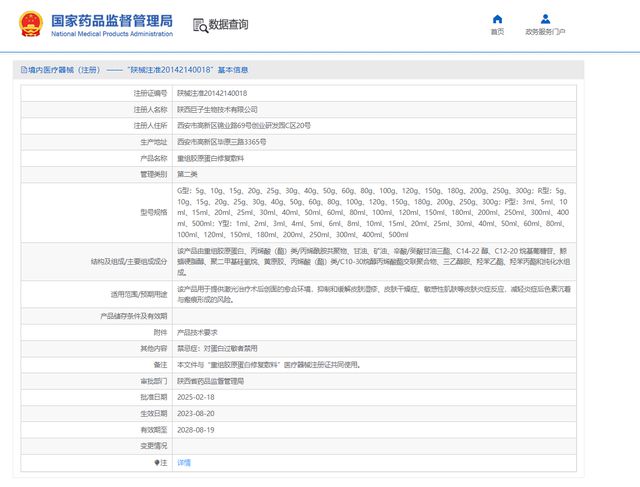Image resolution: width=640 pixels, height=487 pixels.
Task: Click the 数据查询 label
Action: point(228,24)
